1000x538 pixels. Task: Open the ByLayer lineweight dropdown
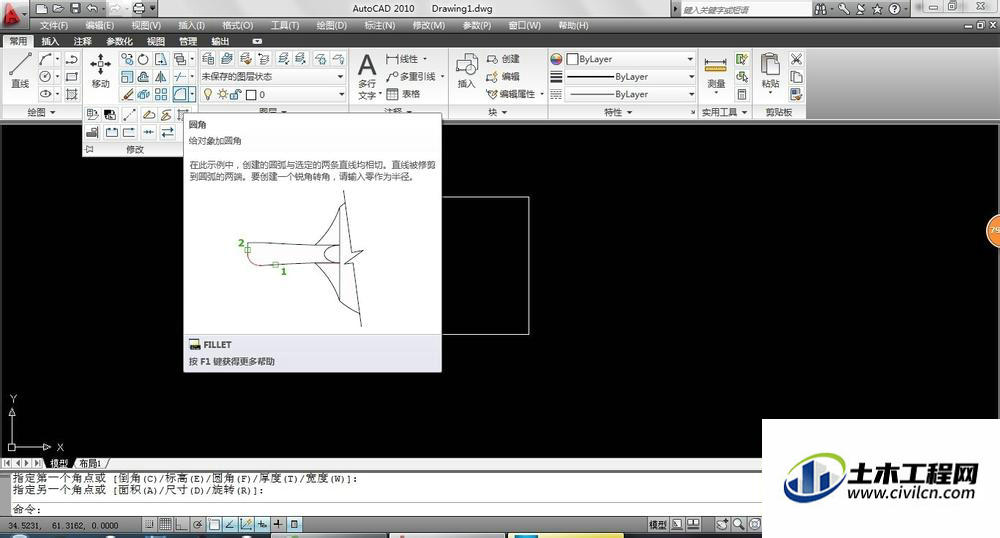tap(631, 76)
